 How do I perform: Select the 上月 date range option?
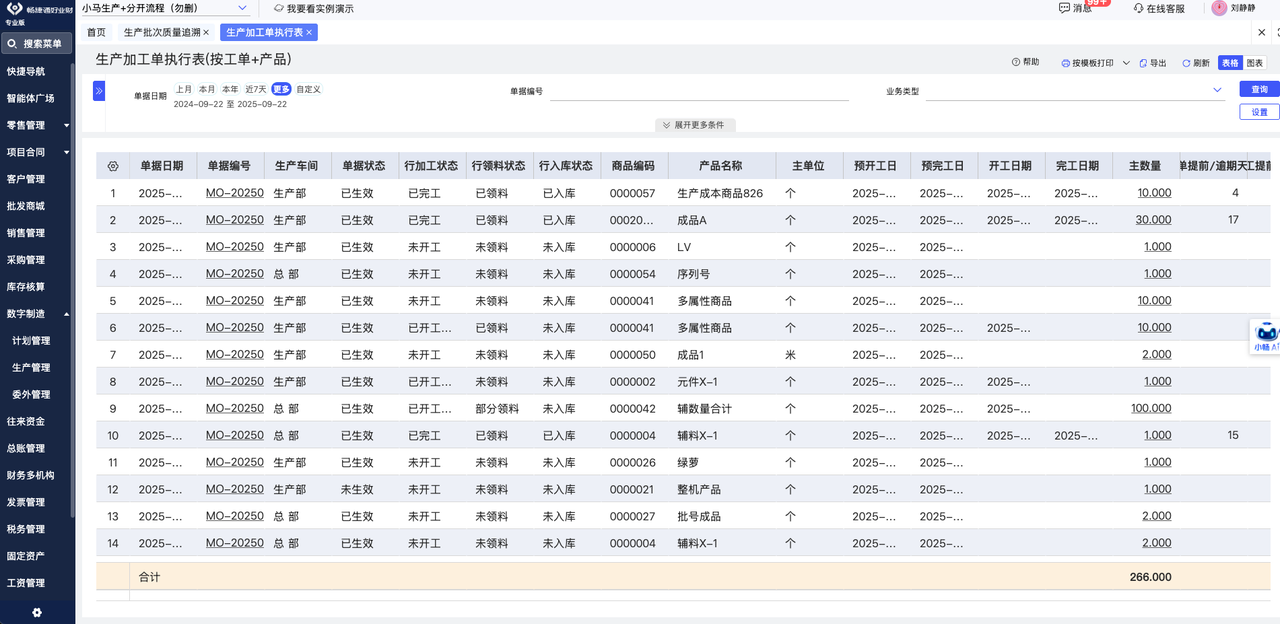click(x=184, y=89)
